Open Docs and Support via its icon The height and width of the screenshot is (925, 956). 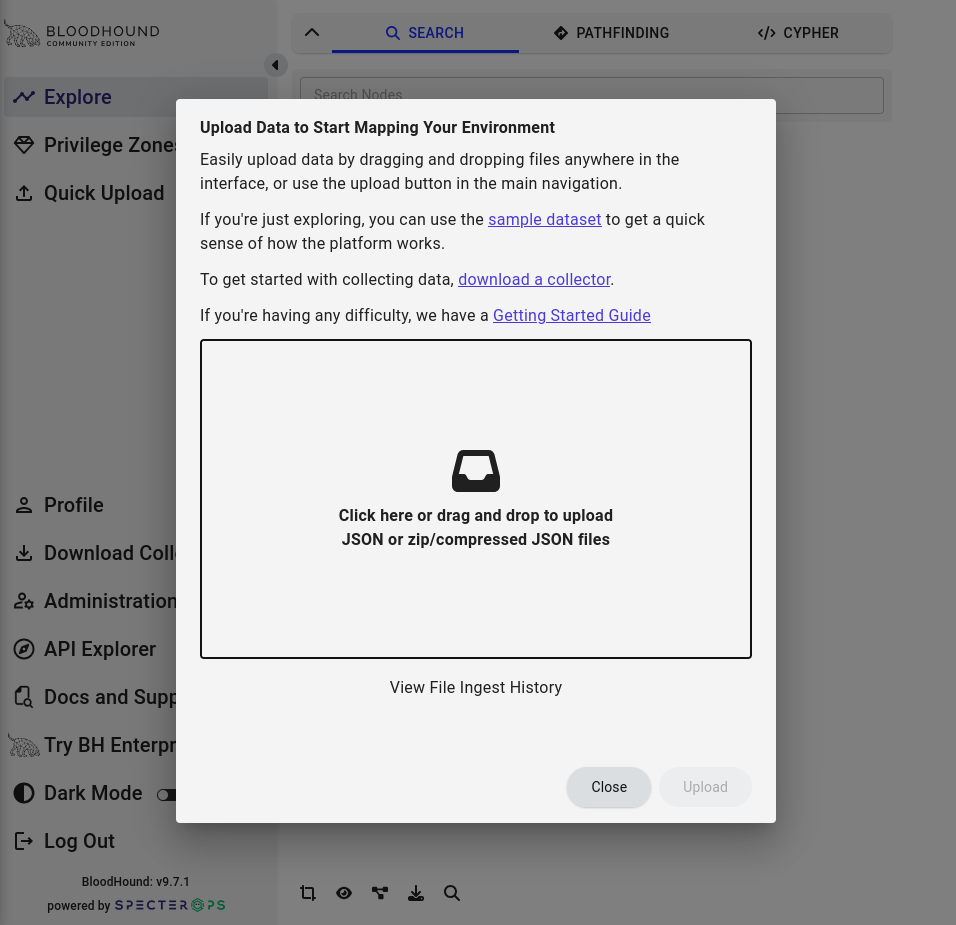point(24,697)
